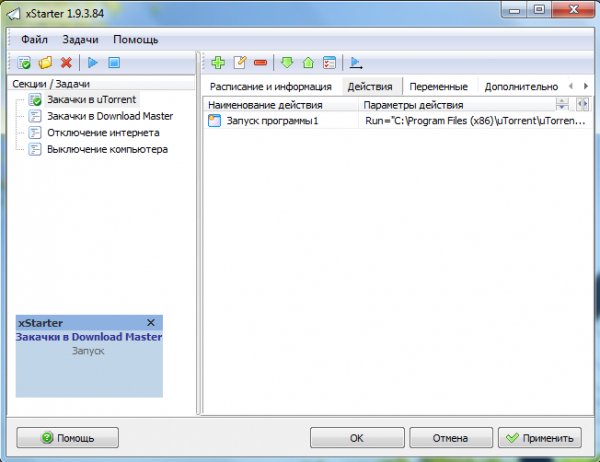Switch to Расписание и информация tab

click(271, 87)
